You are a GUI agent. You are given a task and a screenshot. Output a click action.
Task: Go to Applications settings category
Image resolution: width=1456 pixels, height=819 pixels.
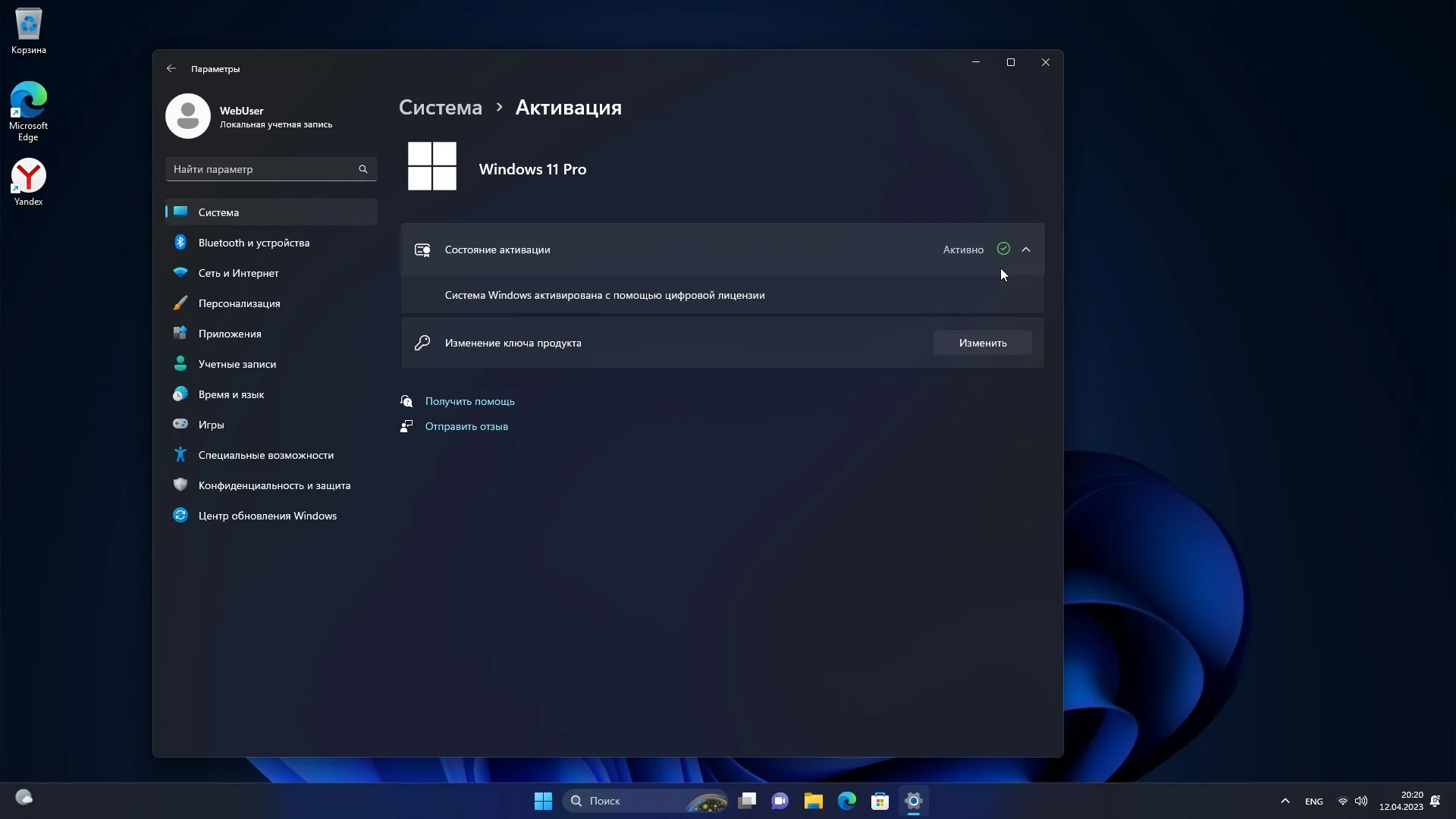(230, 334)
